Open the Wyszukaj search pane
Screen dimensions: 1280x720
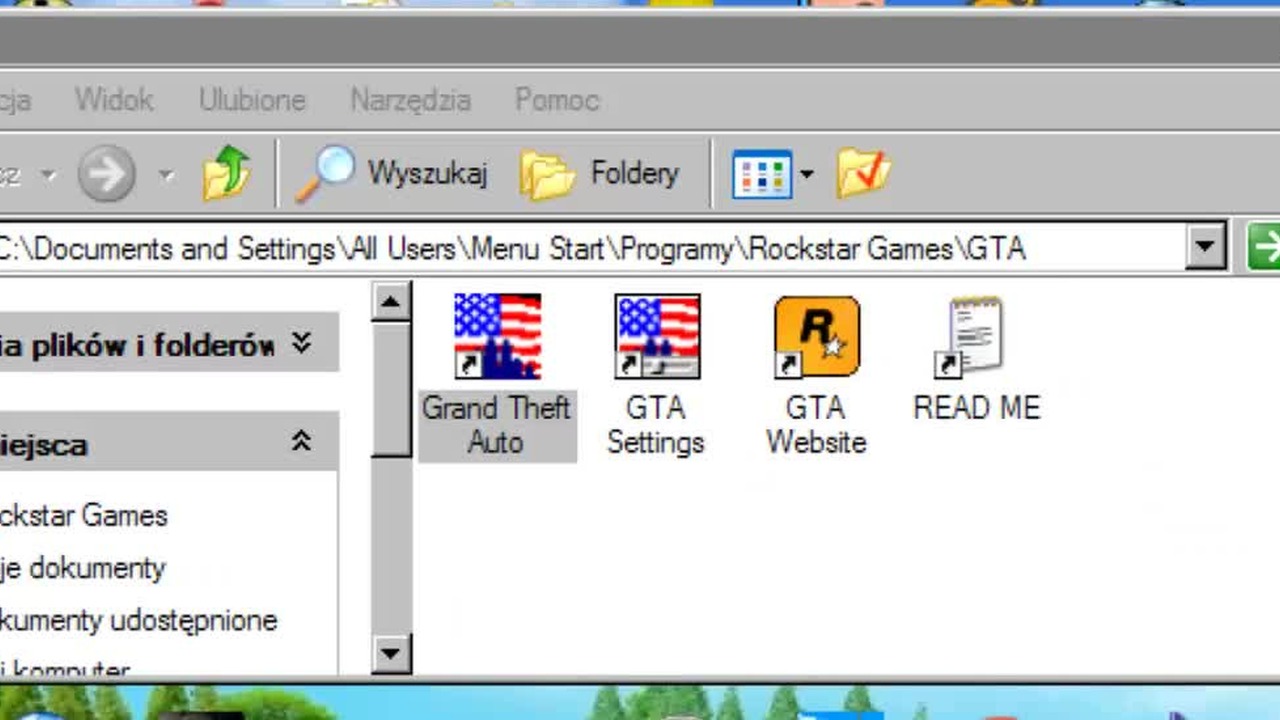392,174
